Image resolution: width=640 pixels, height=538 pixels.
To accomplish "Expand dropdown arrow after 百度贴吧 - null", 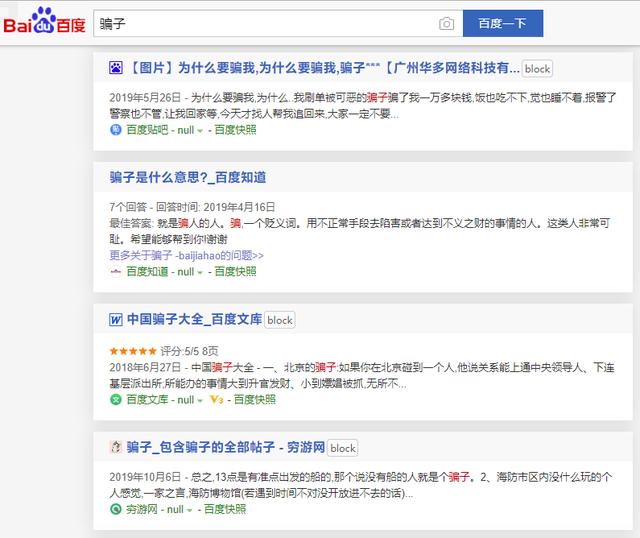I will point(200,131).
